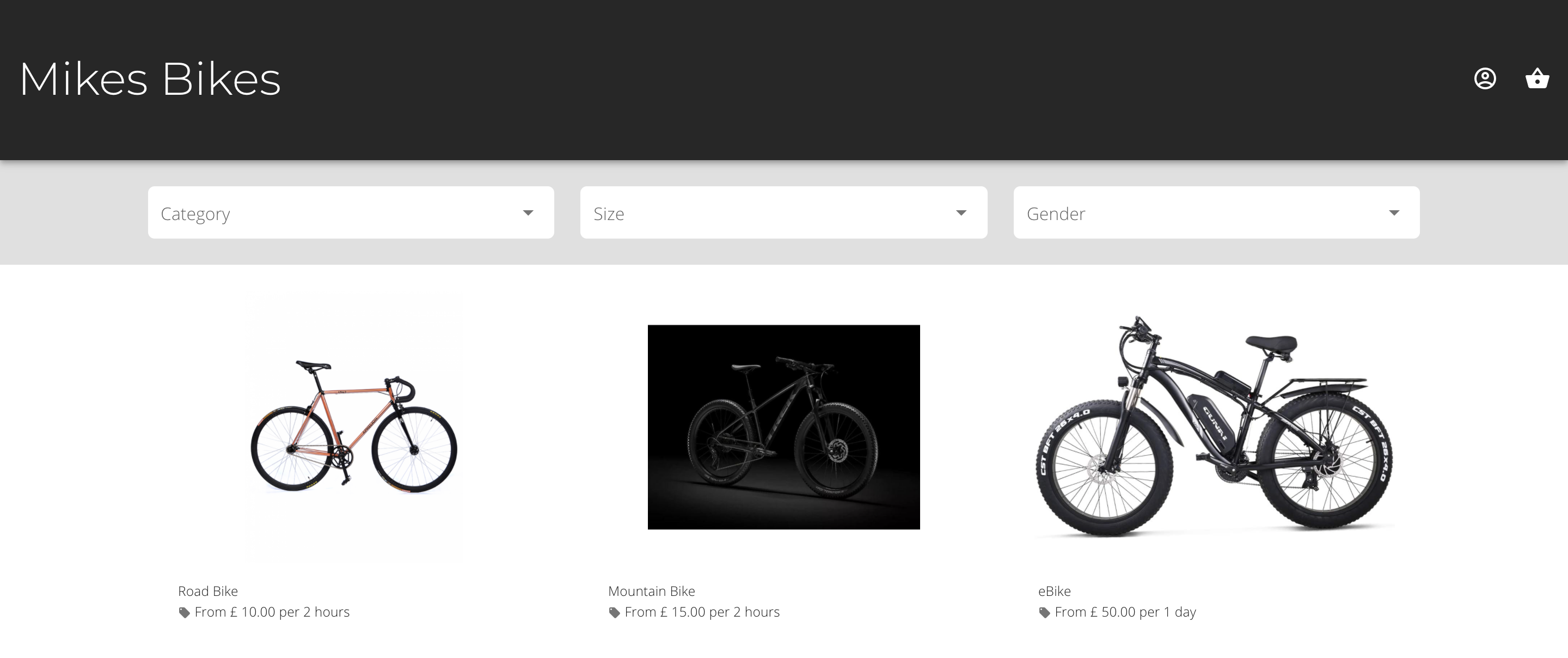Open the shopping basket icon
The image size is (1568, 658).
[1537, 78]
